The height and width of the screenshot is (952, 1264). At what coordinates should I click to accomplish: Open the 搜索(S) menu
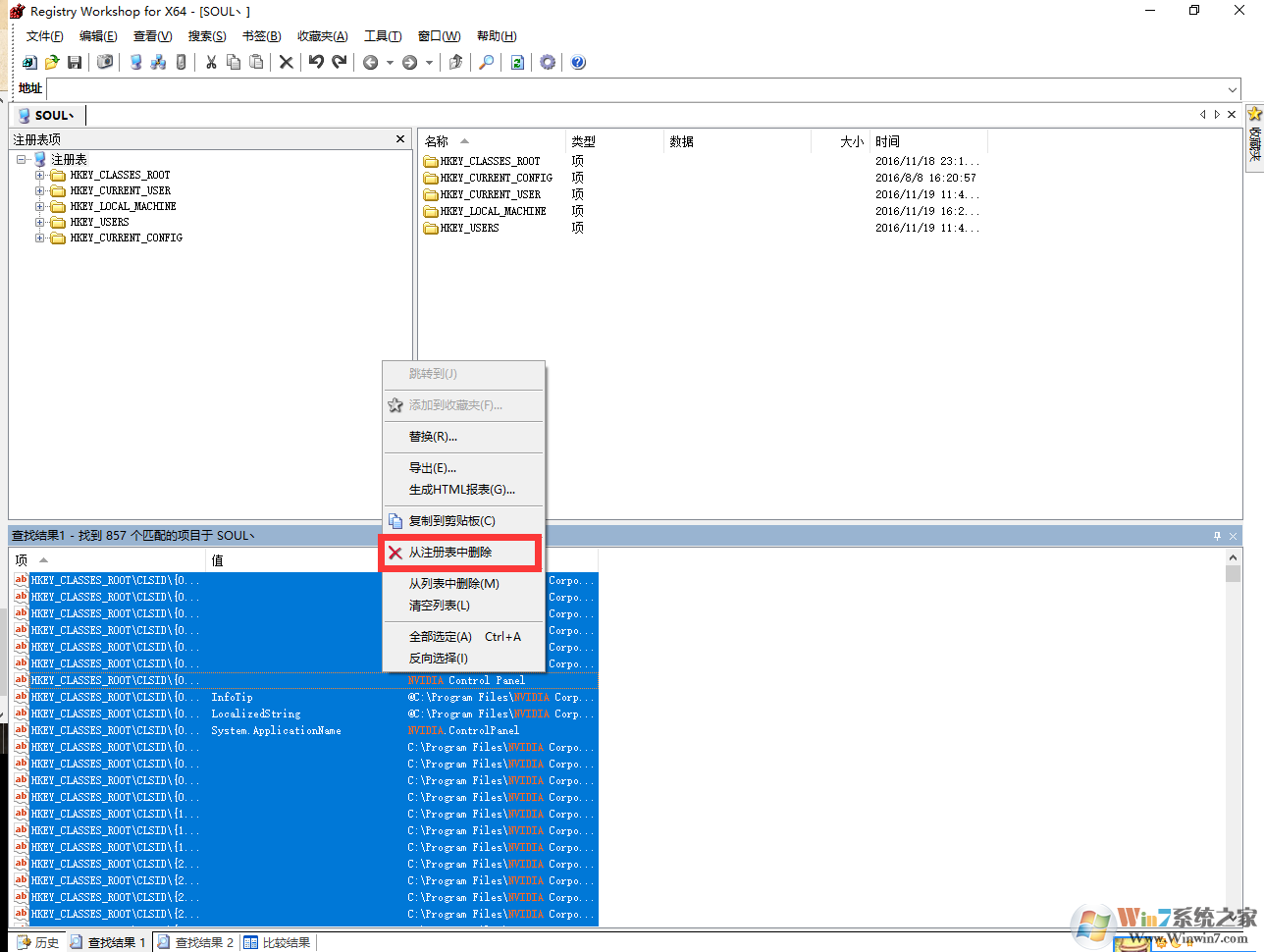[207, 36]
